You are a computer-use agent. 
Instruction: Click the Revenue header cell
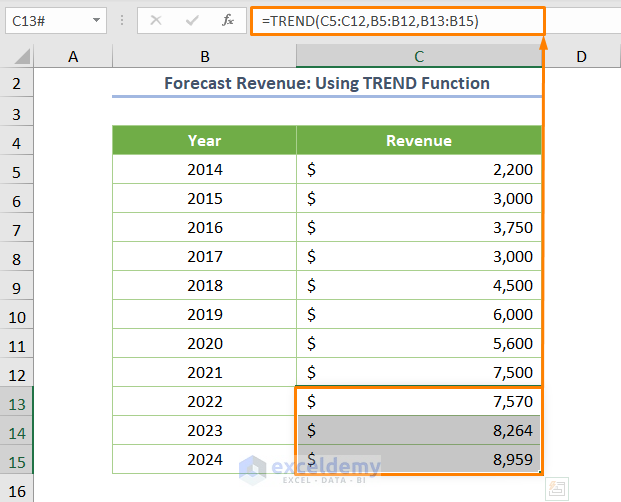point(419,141)
